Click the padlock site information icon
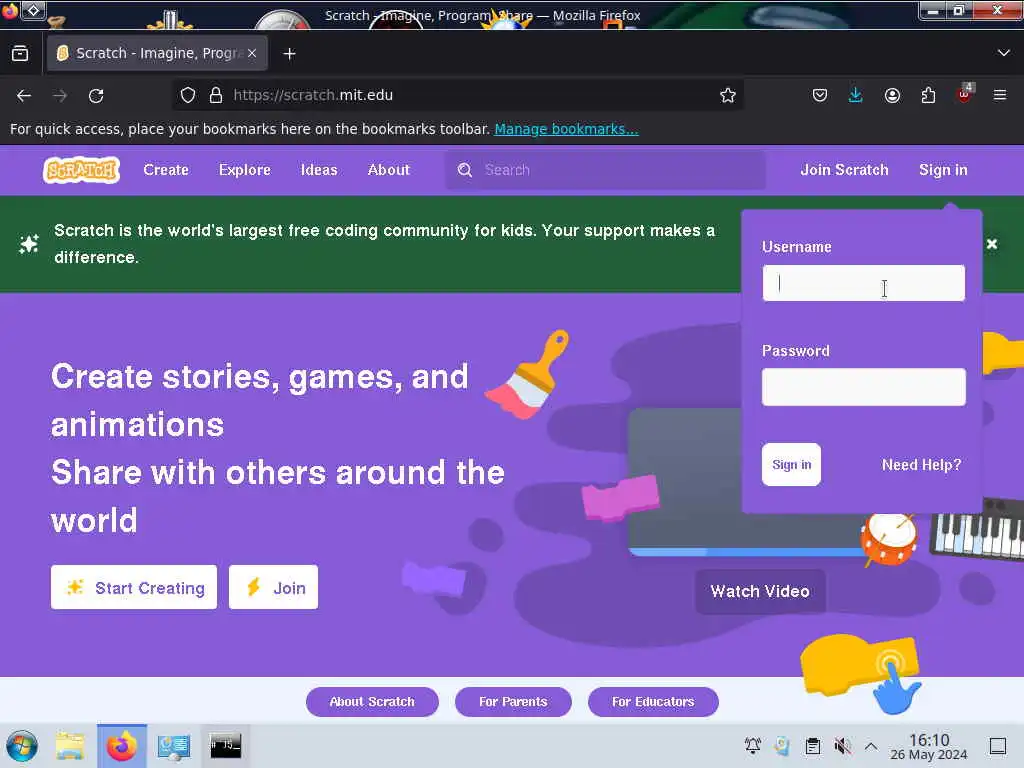Image resolution: width=1024 pixels, height=768 pixels. tap(216, 95)
